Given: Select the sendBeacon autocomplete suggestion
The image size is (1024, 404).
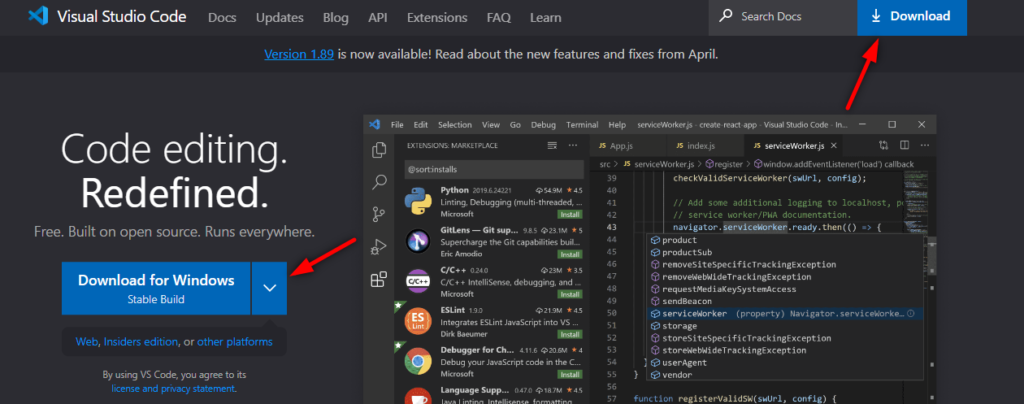Looking at the screenshot, I should (786, 301).
